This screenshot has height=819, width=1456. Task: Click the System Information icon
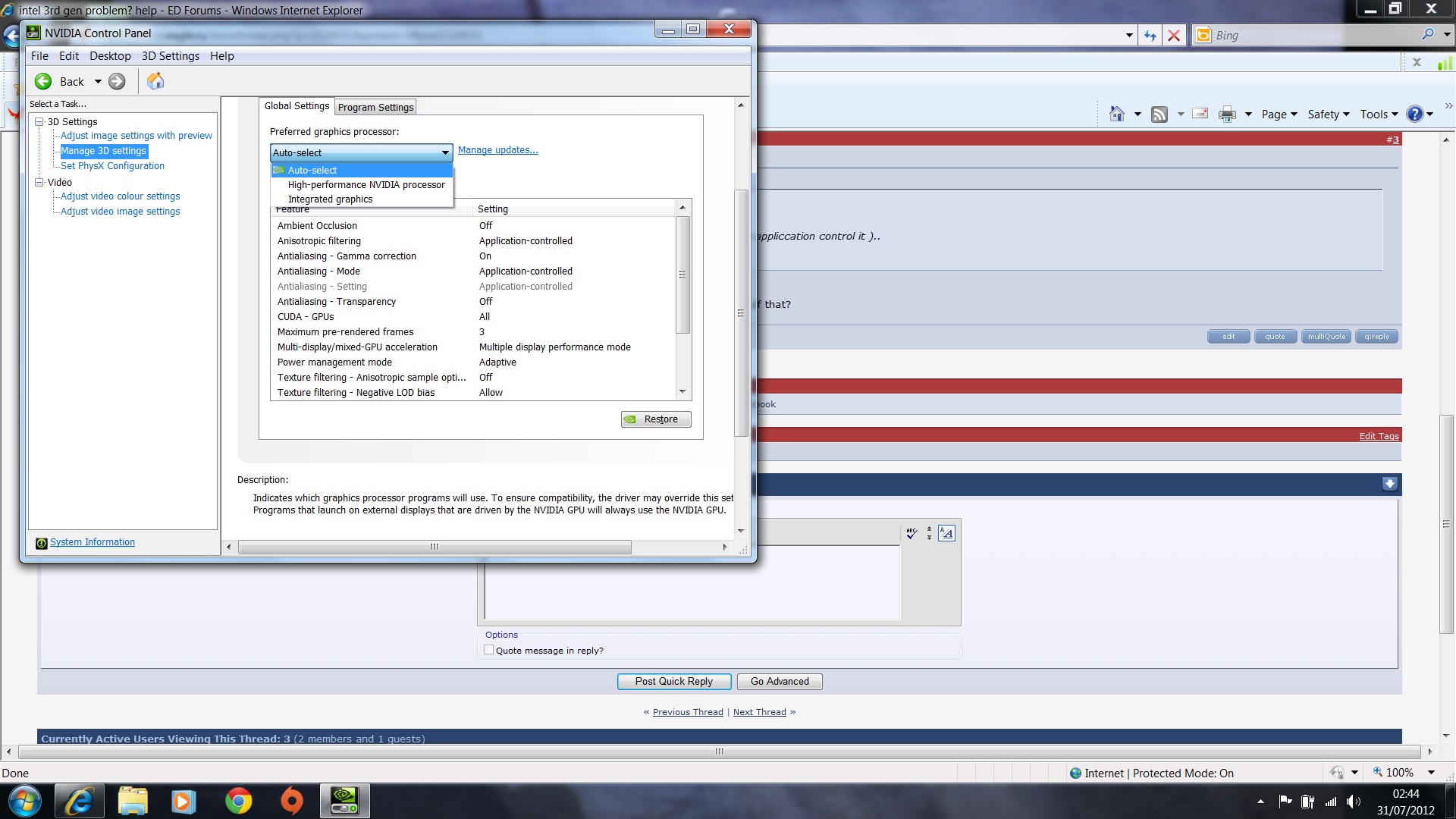tap(42, 543)
